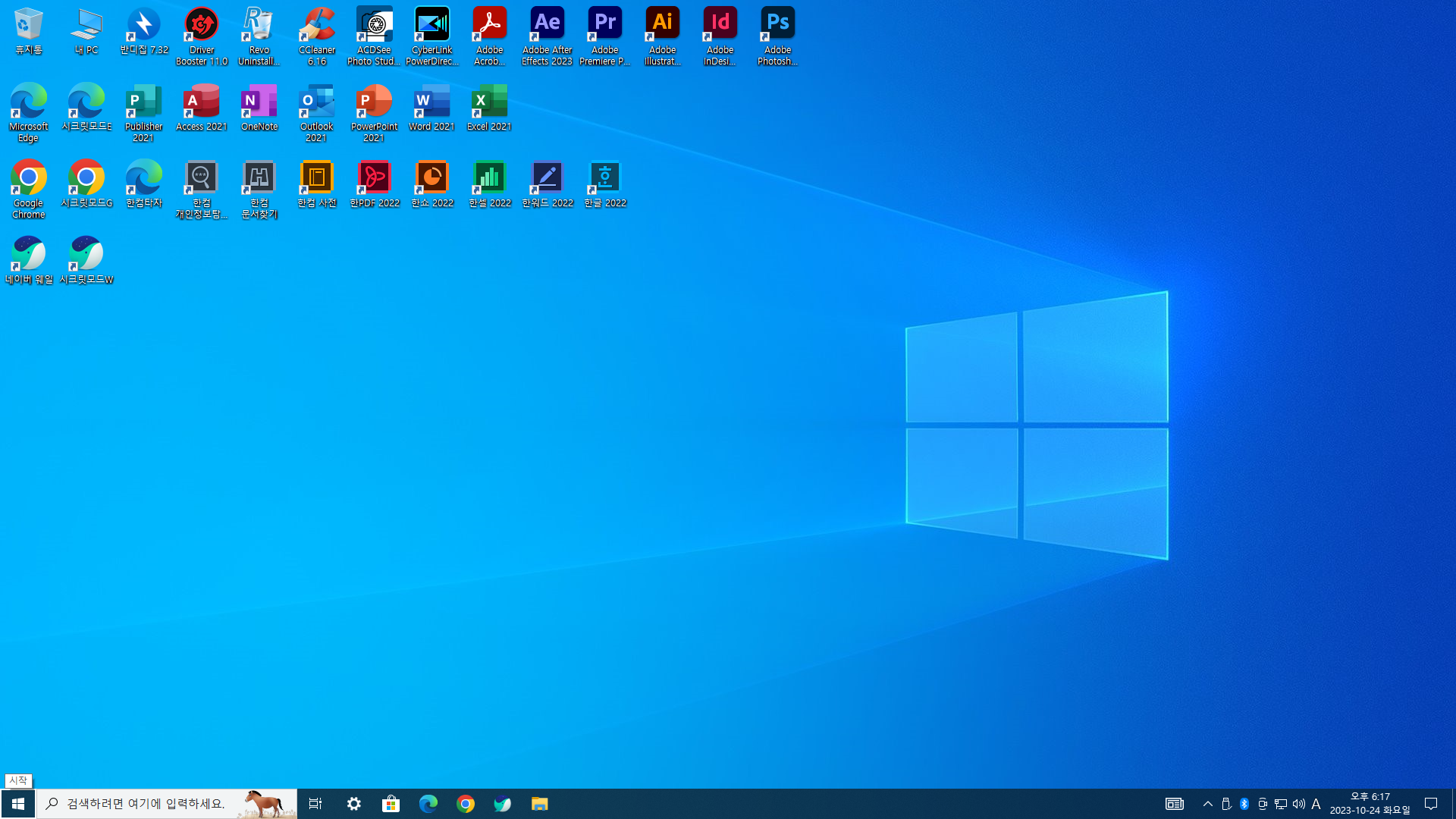1456x819 pixels.
Task: Open Task View from the taskbar
Action: (x=315, y=804)
